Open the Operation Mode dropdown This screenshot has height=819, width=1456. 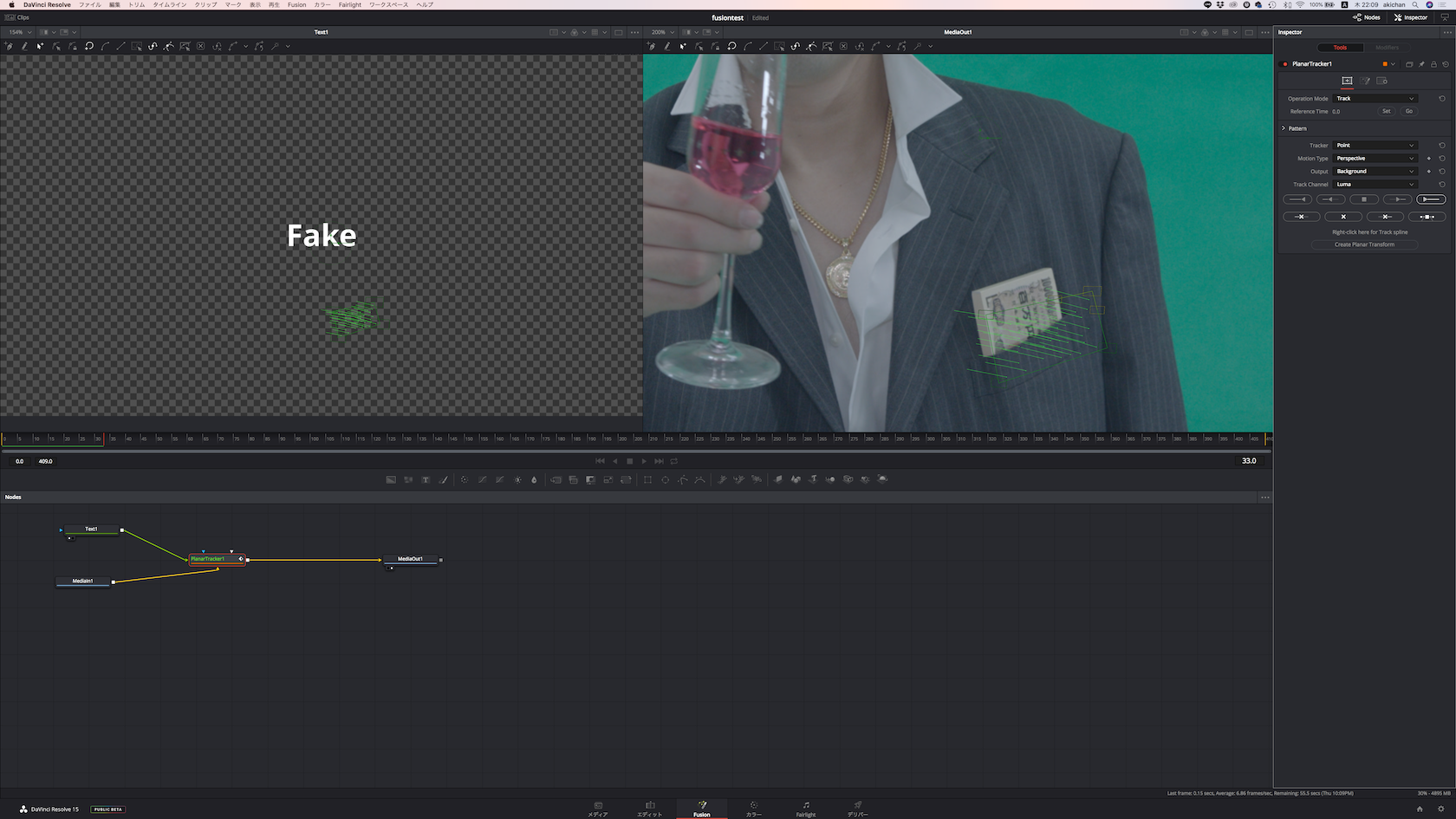1375,99
